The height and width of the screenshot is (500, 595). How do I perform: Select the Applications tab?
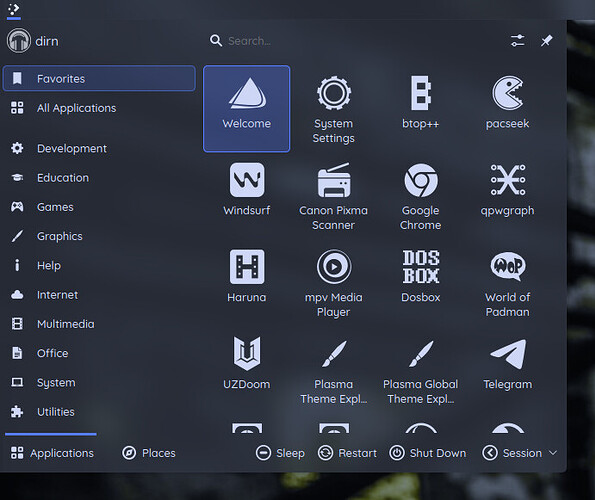52,453
